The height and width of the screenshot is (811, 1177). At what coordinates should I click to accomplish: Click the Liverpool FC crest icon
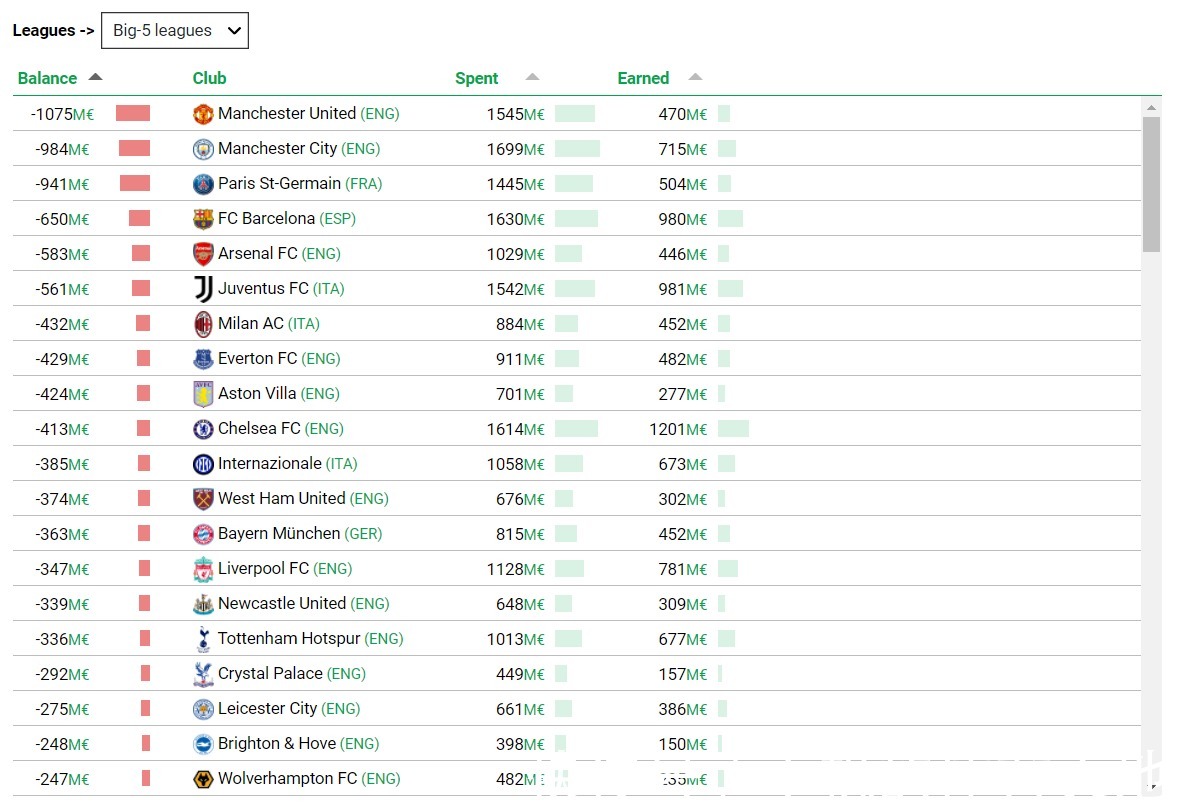[203, 569]
